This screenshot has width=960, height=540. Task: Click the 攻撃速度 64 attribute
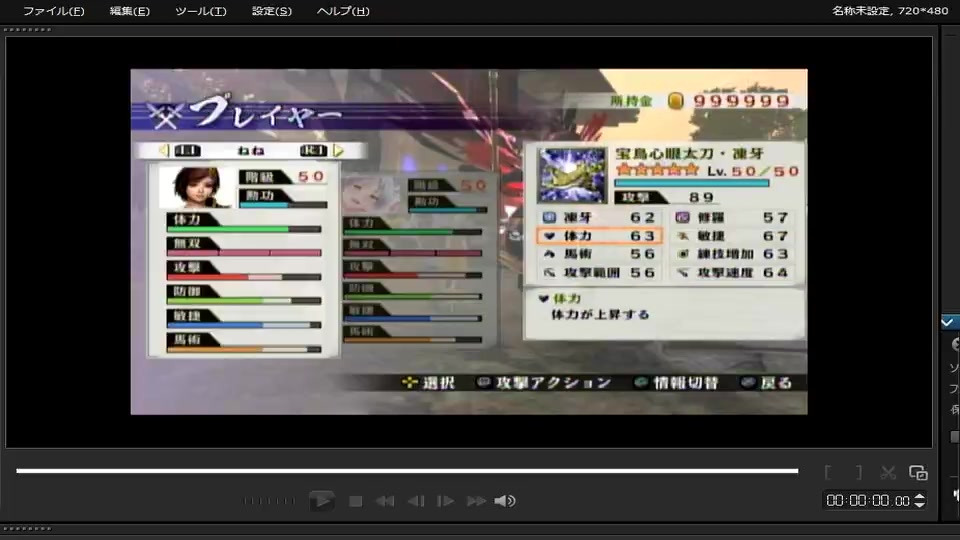click(x=732, y=272)
